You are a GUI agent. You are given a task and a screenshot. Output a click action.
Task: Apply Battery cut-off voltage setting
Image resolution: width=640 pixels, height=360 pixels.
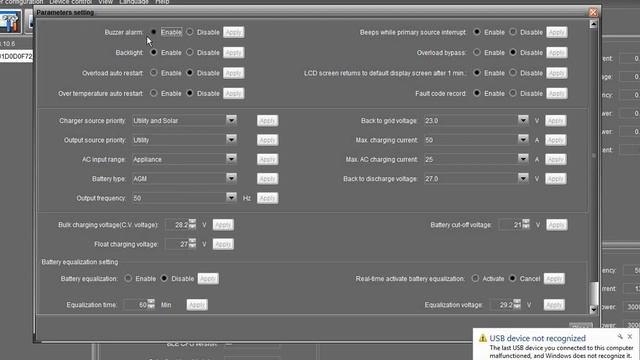click(x=557, y=225)
